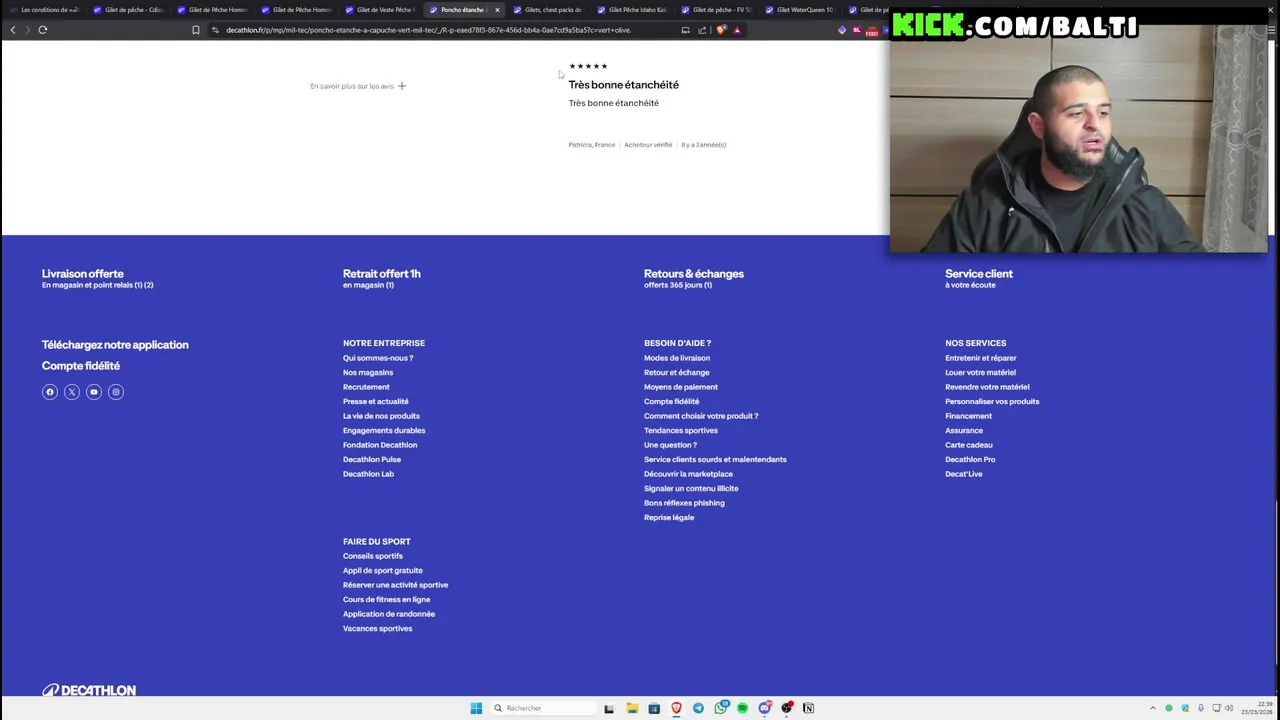Open "Bons réflexes phishing" link
The image size is (1280, 720).
tap(684, 503)
